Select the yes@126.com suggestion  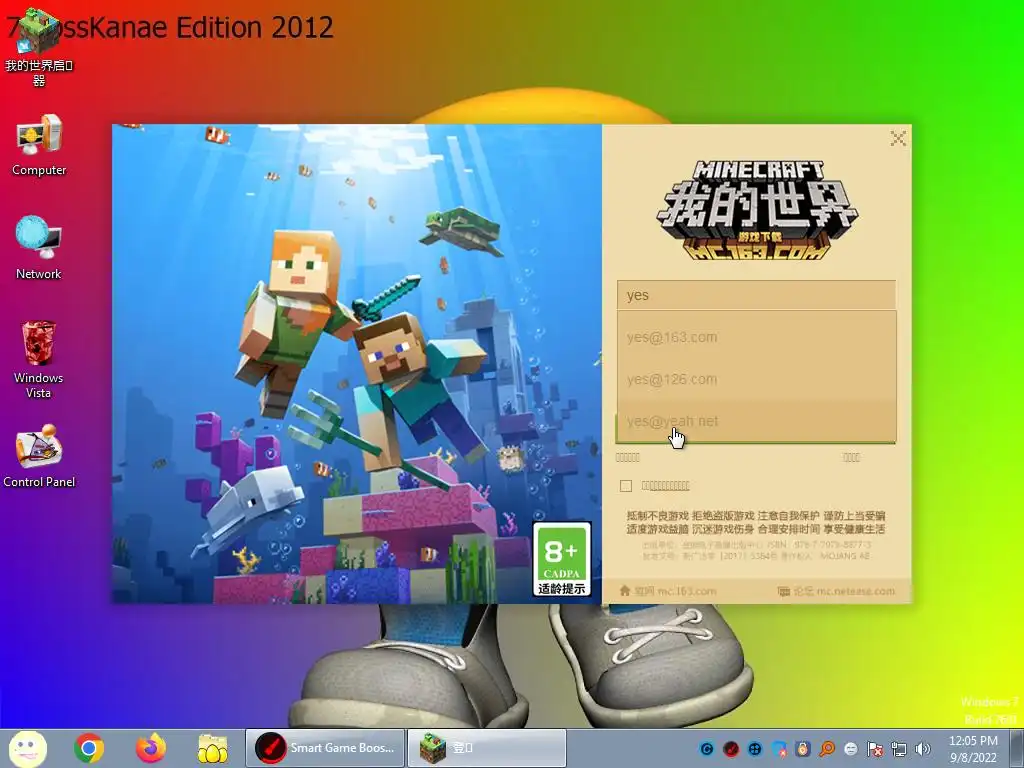pos(756,379)
